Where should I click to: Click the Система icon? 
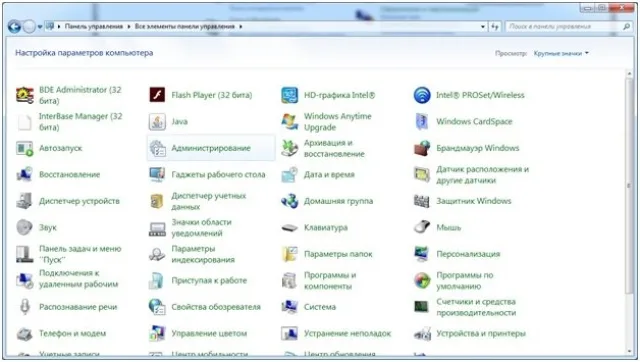coord(289,307)
